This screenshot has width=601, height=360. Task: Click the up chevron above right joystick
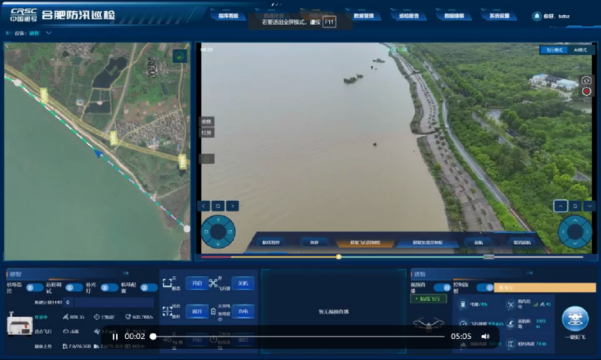560,206
